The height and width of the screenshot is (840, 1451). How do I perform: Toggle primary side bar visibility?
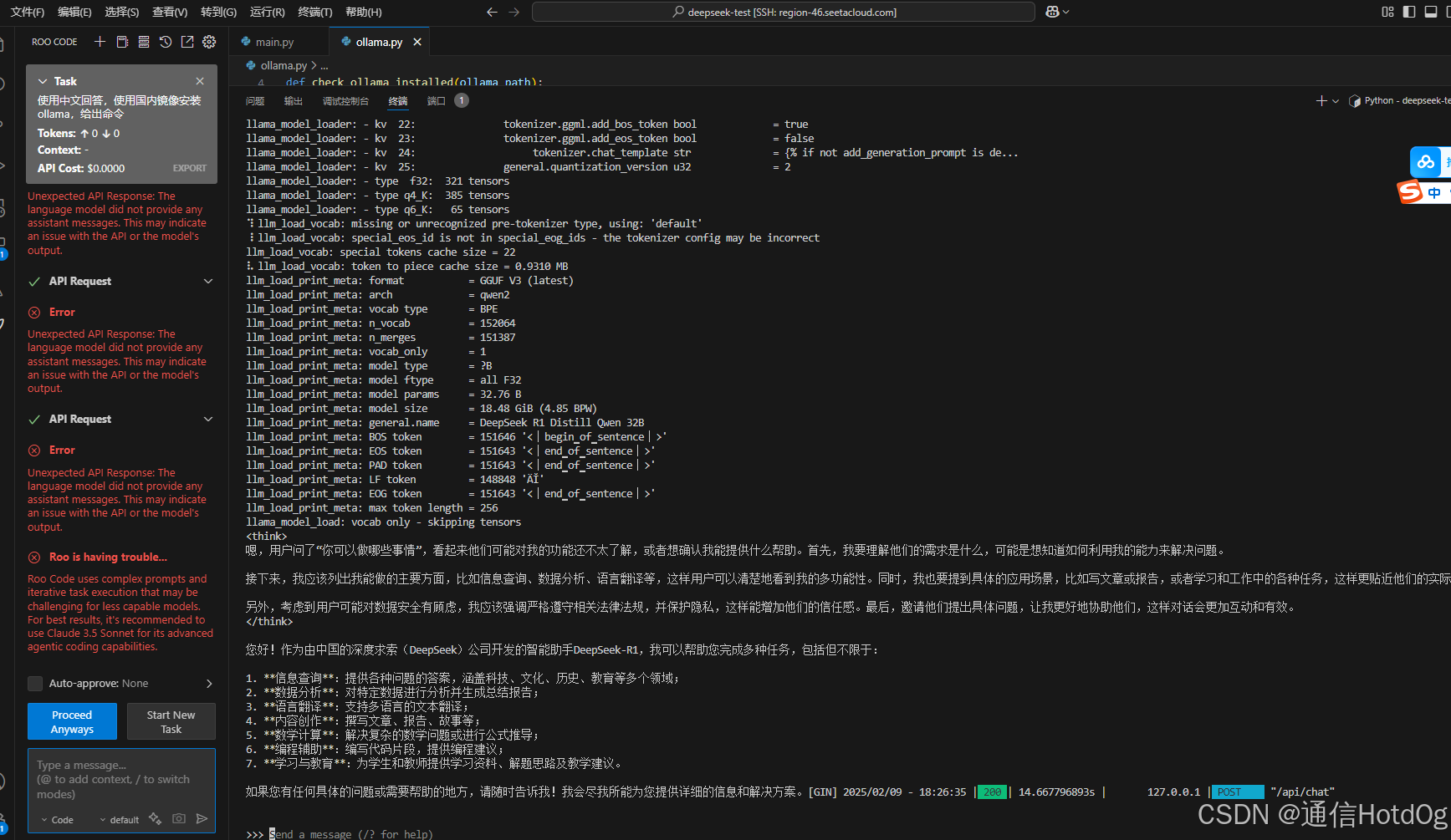1409,12
